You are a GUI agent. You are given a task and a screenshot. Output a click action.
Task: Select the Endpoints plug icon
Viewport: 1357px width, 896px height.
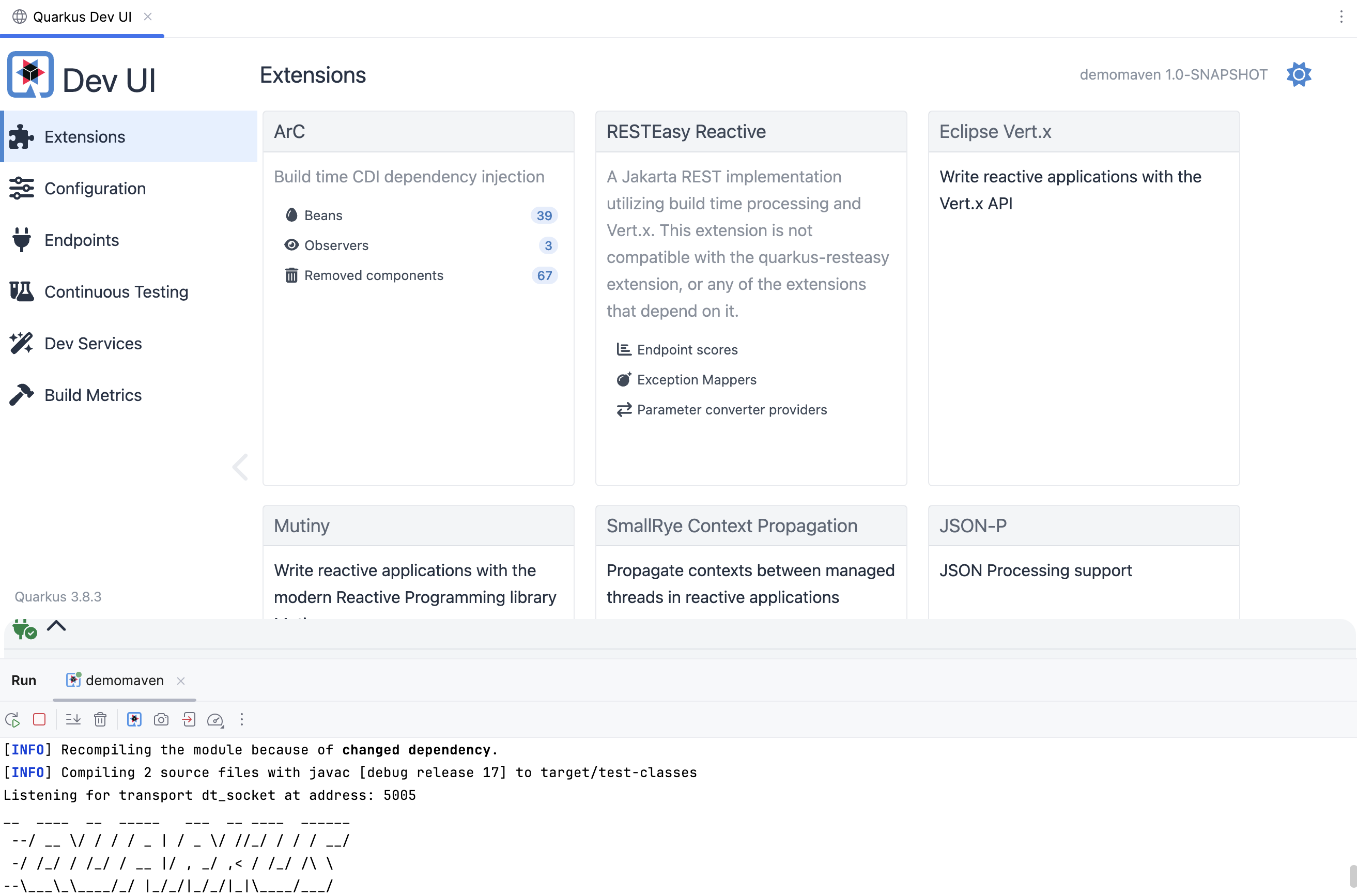click(x=21, y=240)
